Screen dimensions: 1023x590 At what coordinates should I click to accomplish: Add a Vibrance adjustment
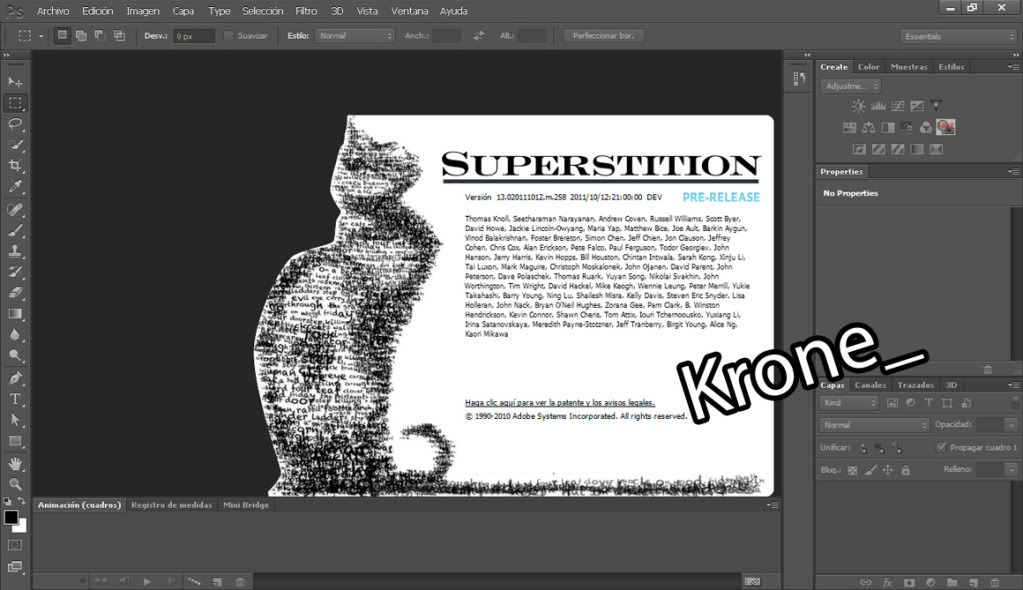(936, 106)
